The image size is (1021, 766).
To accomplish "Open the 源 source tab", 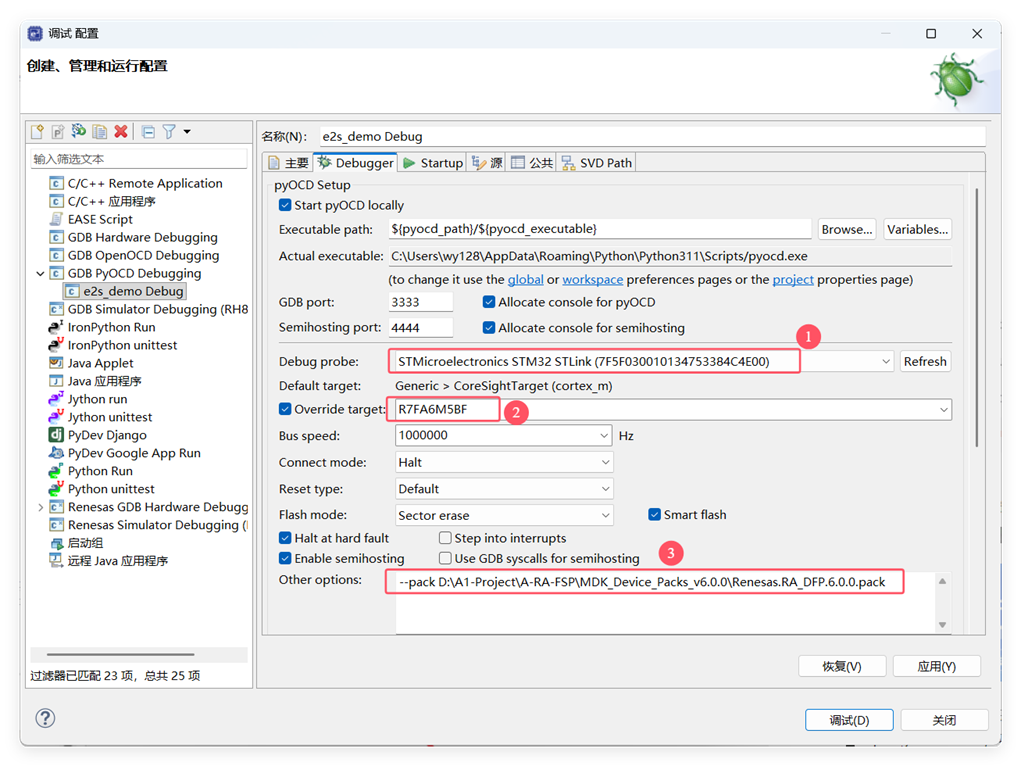I will pos(487,163).
